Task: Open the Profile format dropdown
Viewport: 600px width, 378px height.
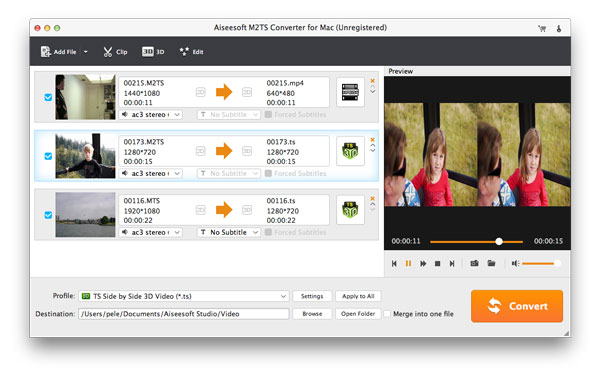Action: (x=184, y=296)
